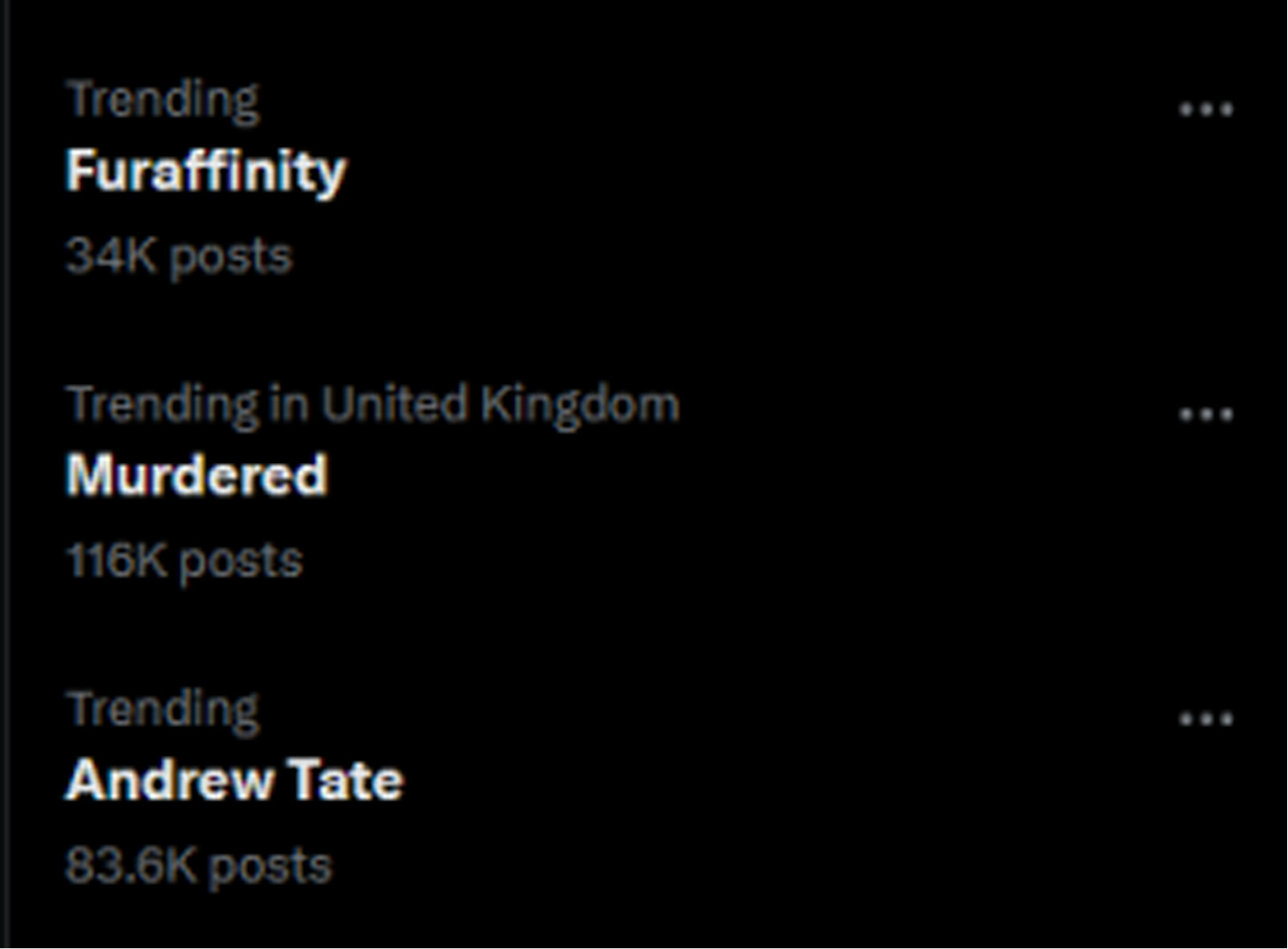This screenshot has width=1288, height=949.
Task: Open the Murdered trending topic
Action: click(196, 475)
